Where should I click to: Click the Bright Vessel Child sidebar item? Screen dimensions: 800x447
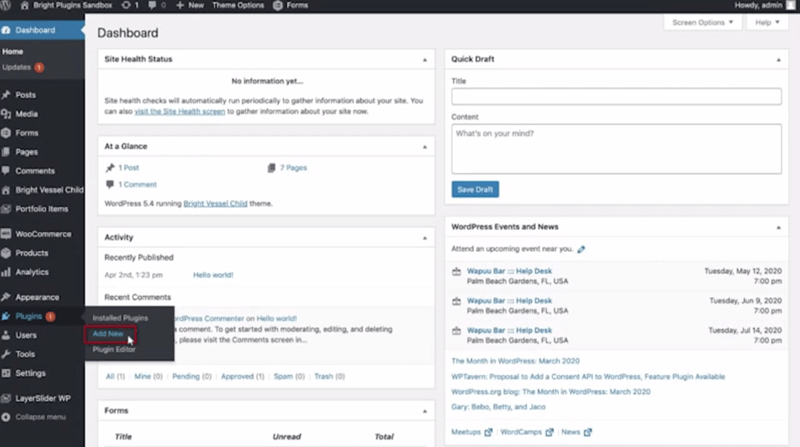point(42,190)
